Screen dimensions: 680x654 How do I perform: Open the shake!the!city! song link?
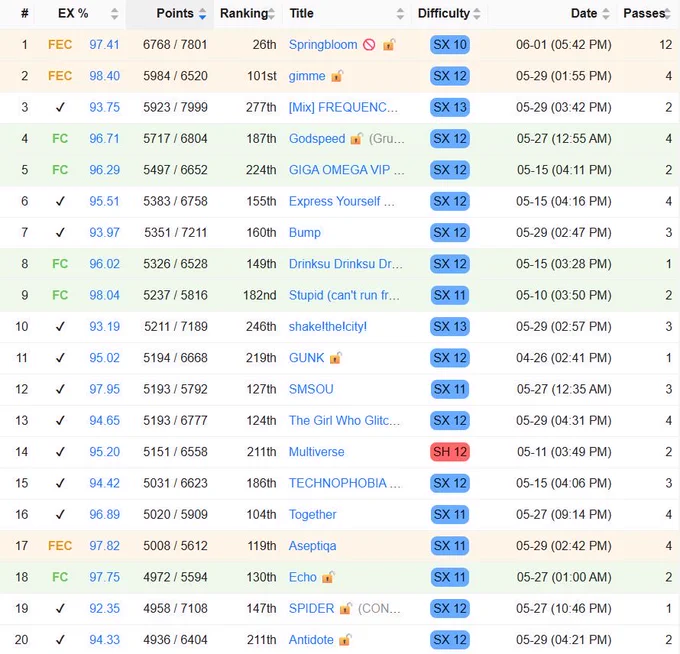[x=328, y=326]
